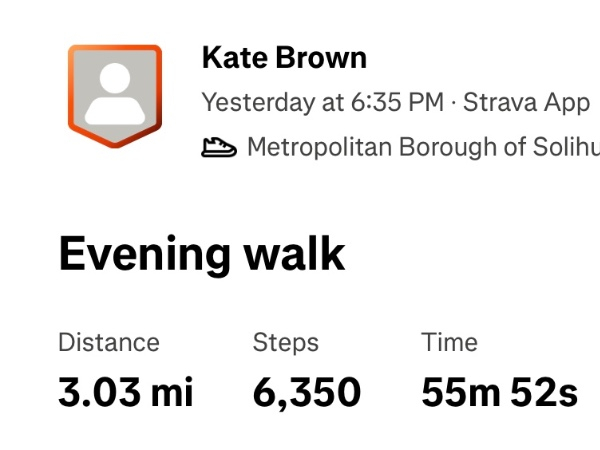Click the "Yesterday at 6:35 PM" timestamp

323,103
